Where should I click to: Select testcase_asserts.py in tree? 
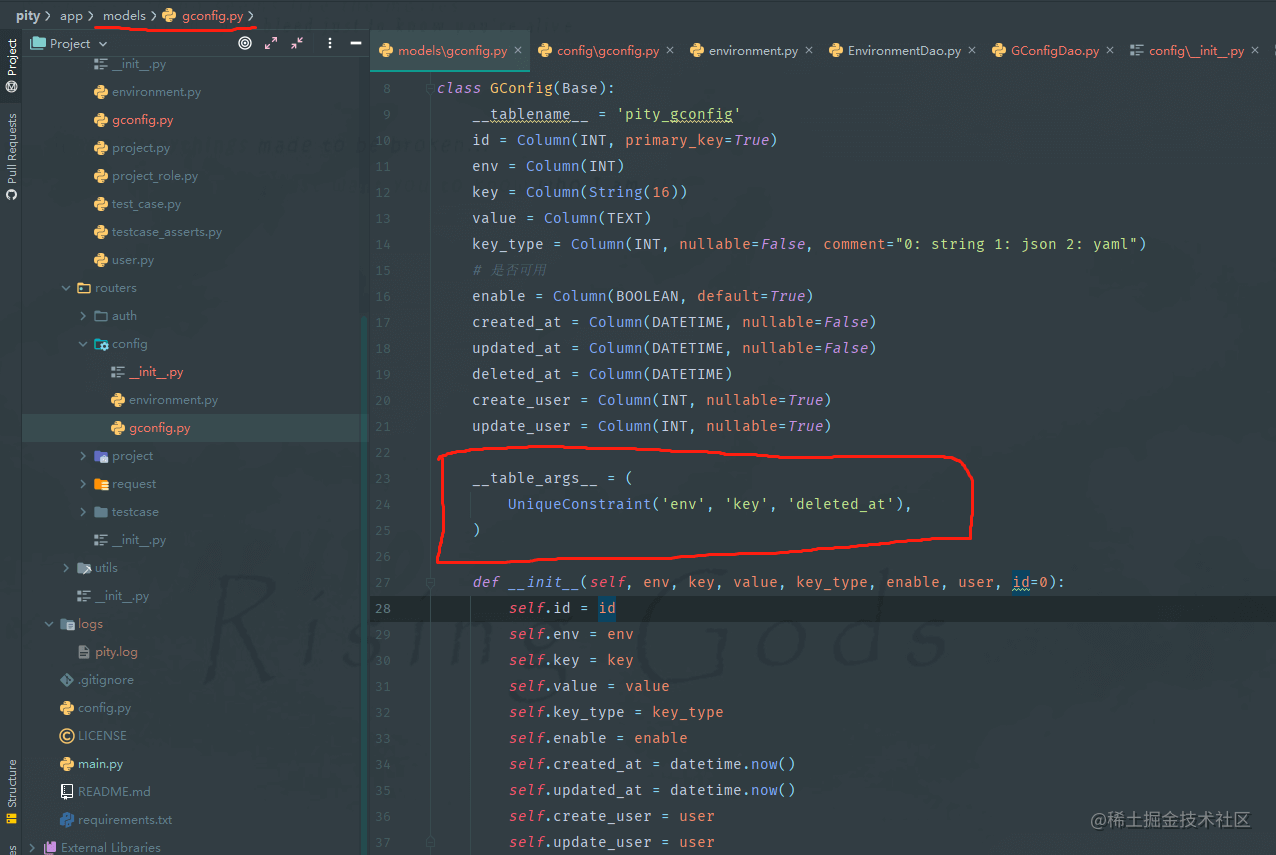pyautogui.click(x=167, y=232)
